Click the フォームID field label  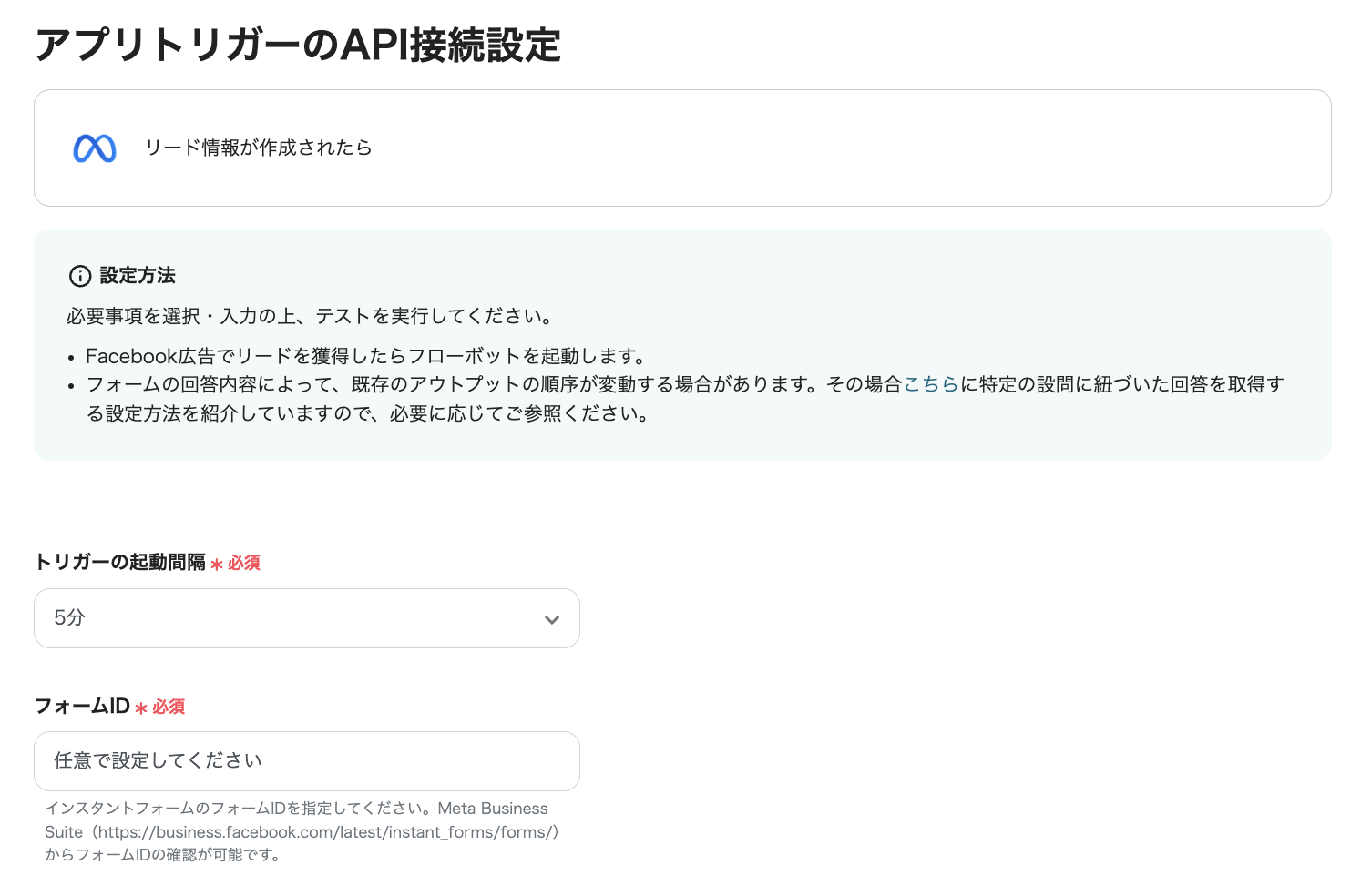(80, 707)
